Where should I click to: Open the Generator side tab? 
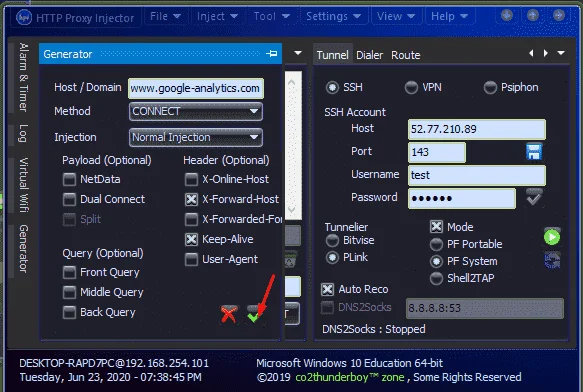[24, 248]
